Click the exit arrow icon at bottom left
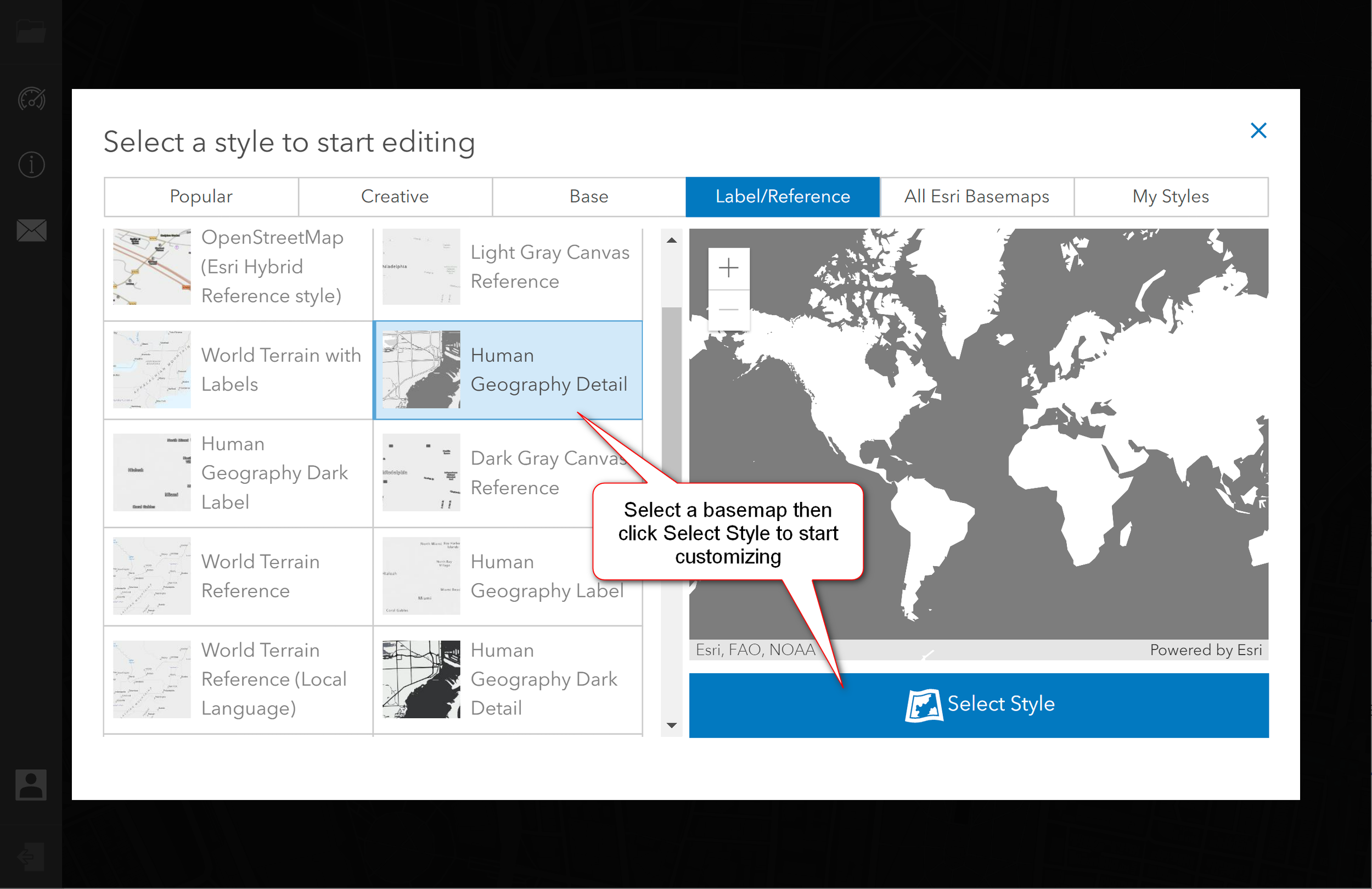The image size is (1372, 889). pos(31,856)
